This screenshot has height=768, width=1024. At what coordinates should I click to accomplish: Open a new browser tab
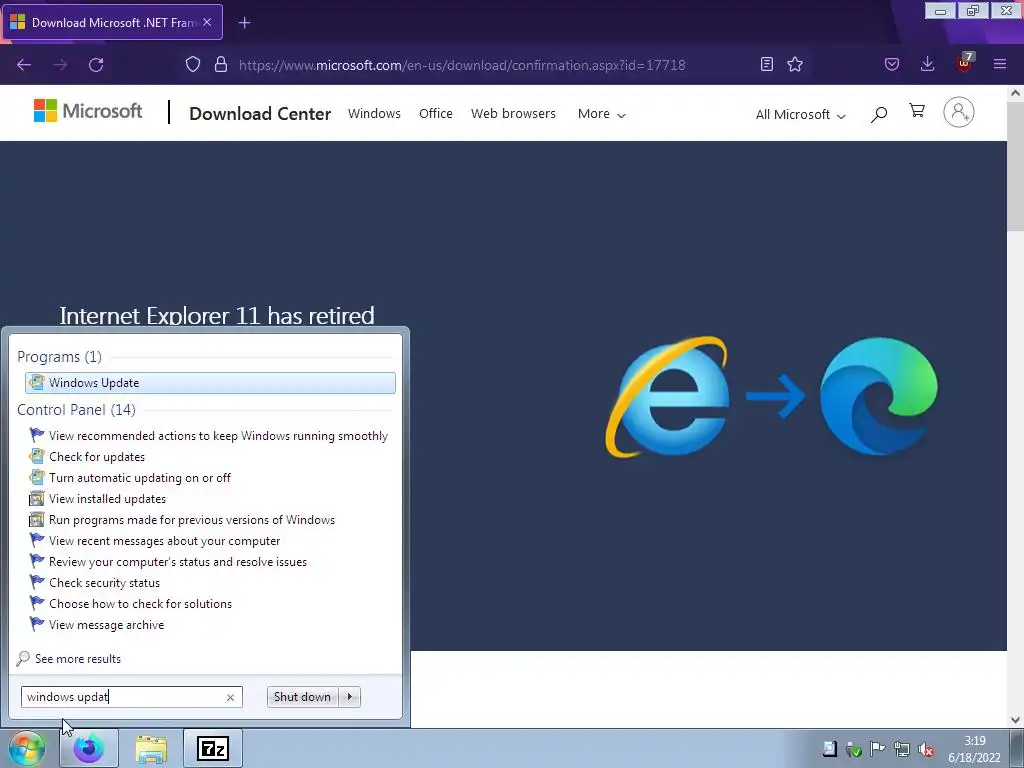click(x=244, y=23)
